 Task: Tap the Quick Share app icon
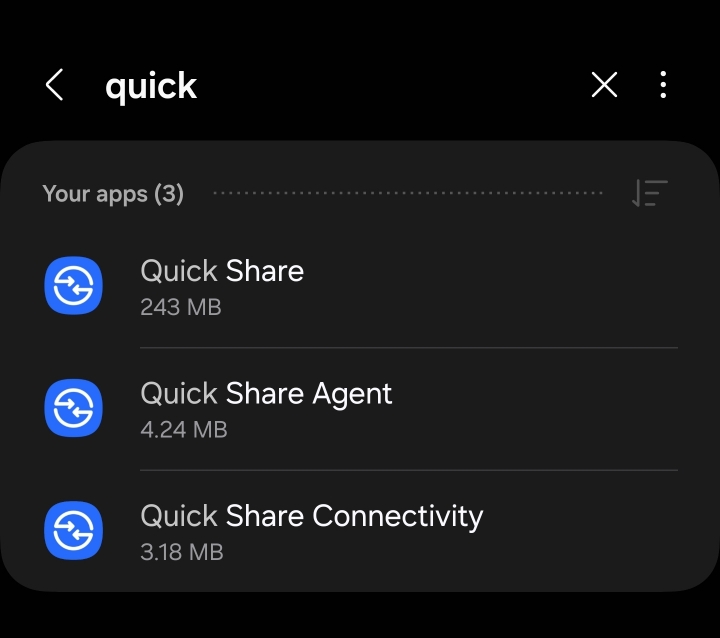73,285
